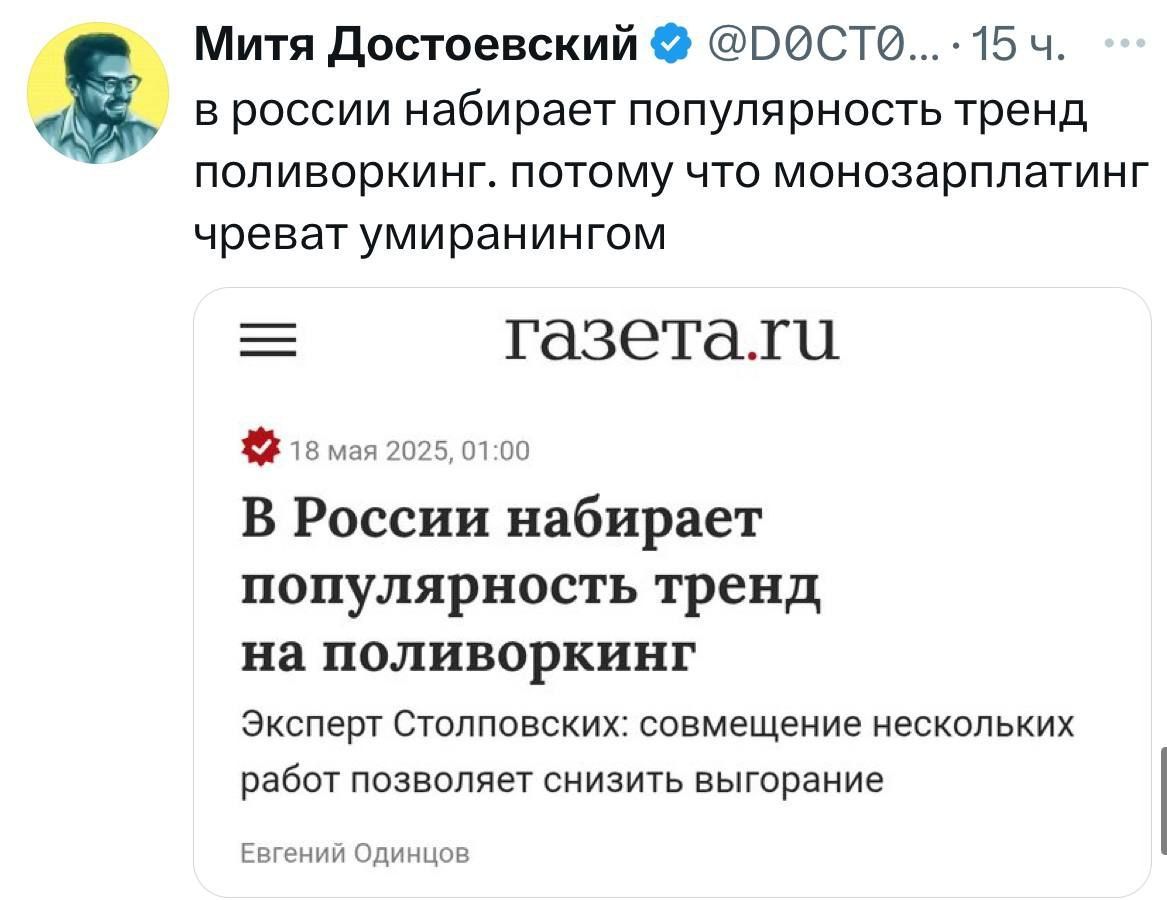1167x900 pixels.
Task: Click the @D0CT0… user handle
Action: coord(819,44)
